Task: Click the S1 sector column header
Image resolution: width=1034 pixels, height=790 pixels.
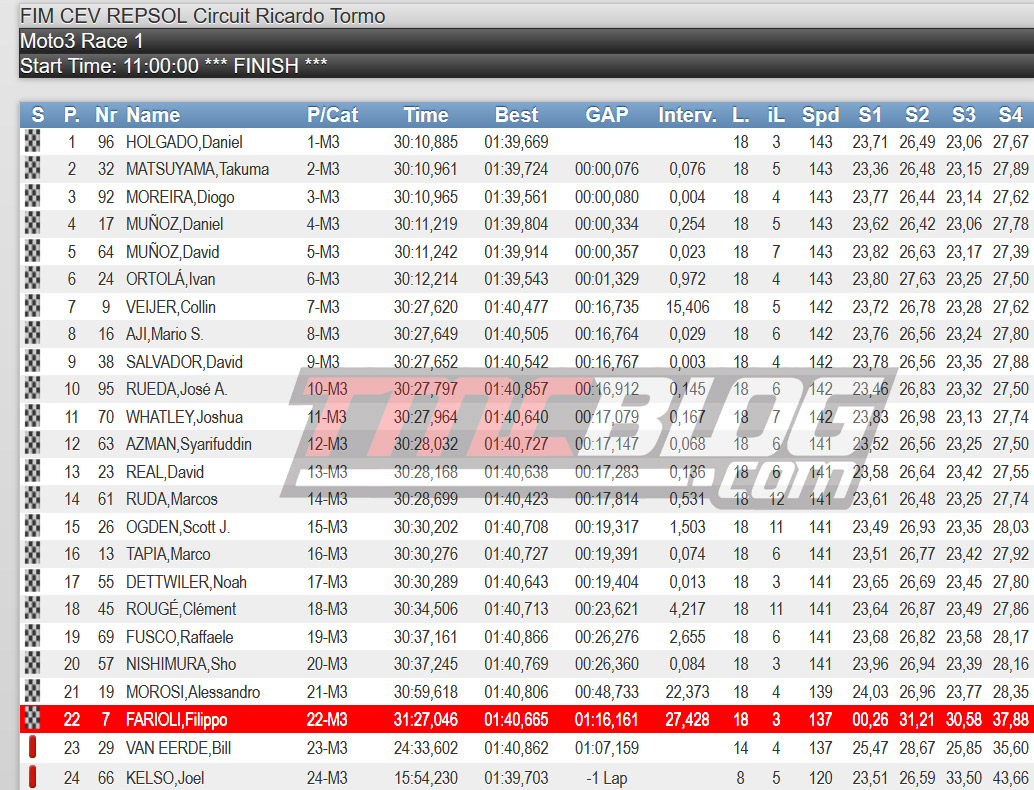Action: [x=870, y=115]
